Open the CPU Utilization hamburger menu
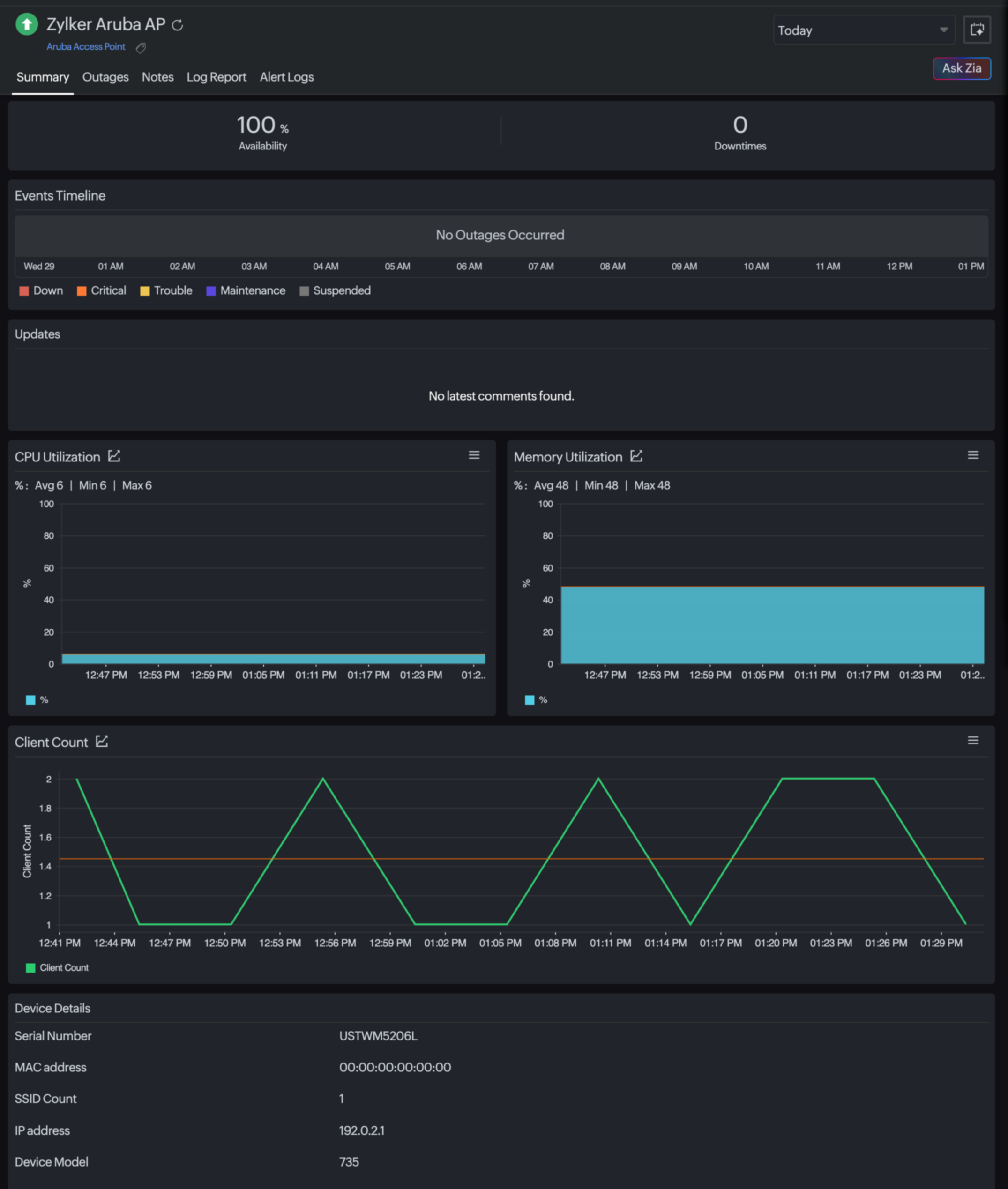 [x=474, y=455]
